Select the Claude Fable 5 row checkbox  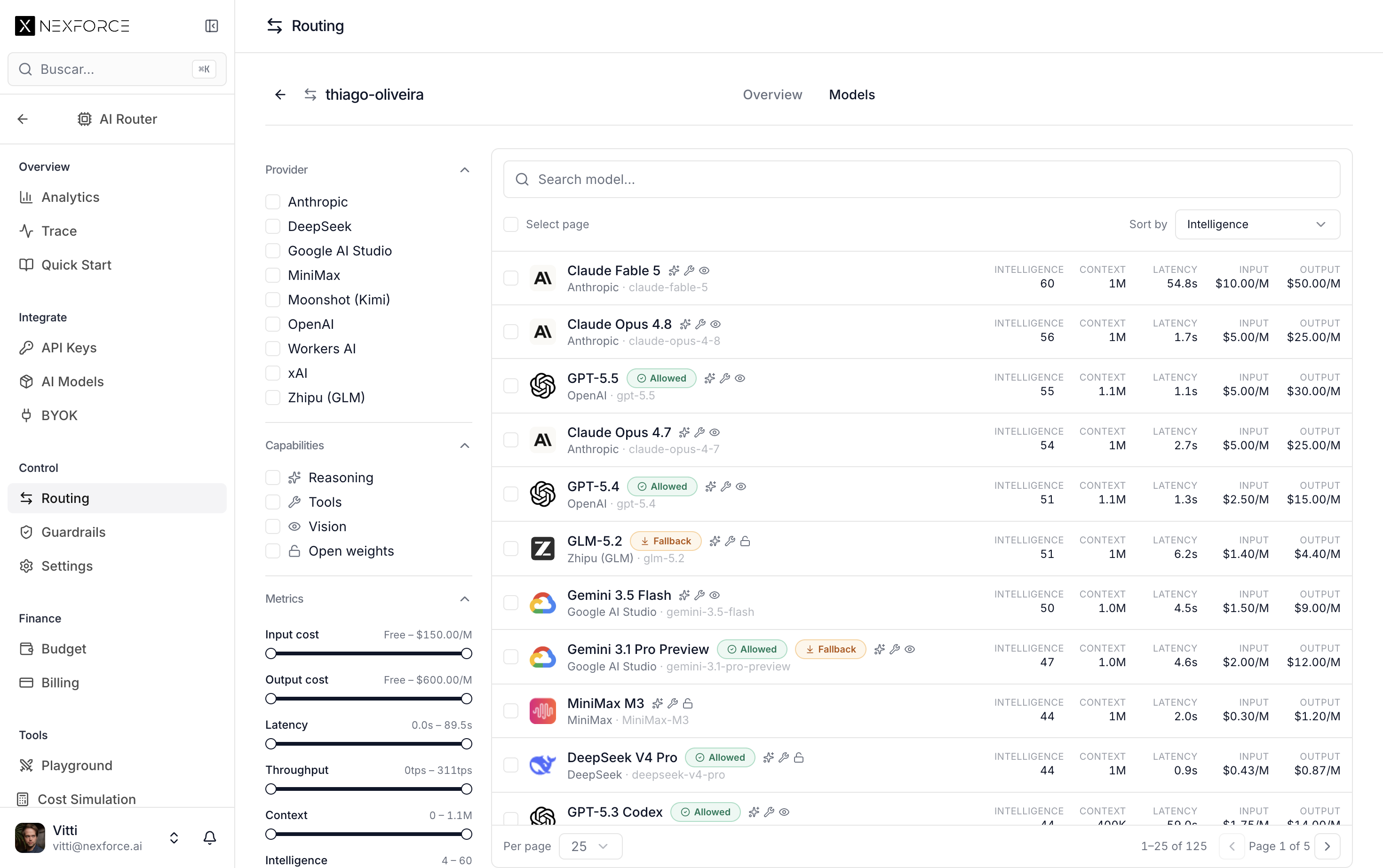(511, 278)
